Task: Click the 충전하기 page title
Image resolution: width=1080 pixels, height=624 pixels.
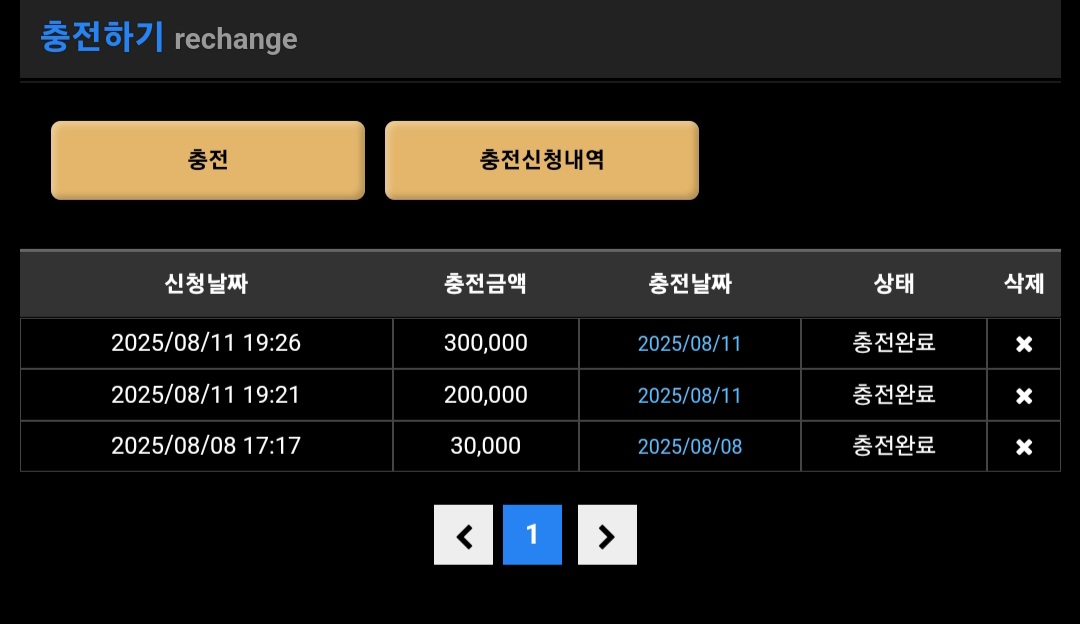Action: click(101, 37)
